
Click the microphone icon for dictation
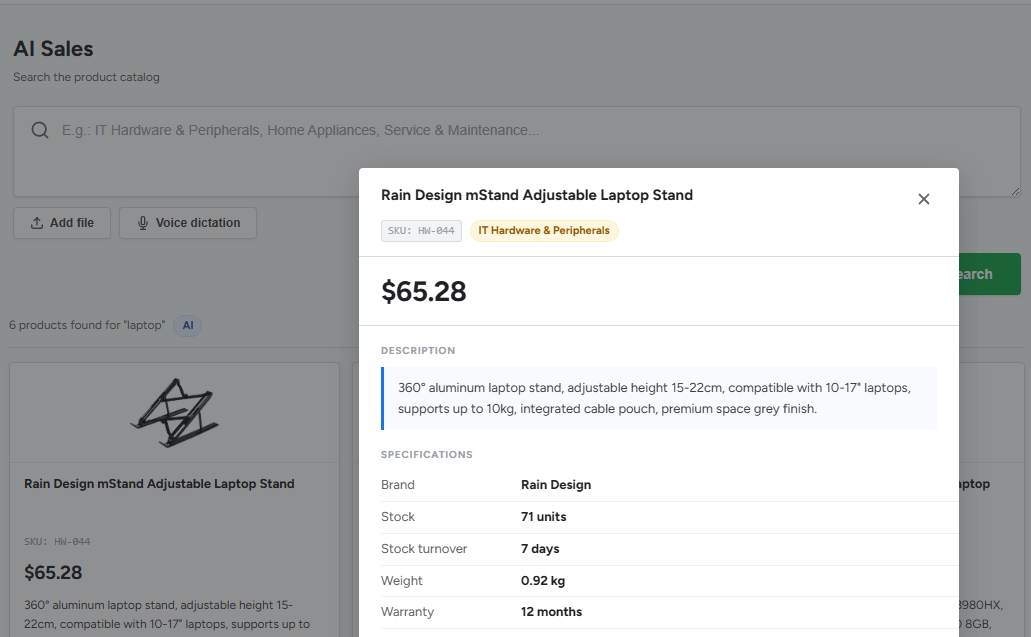click(x=143, y=223)
